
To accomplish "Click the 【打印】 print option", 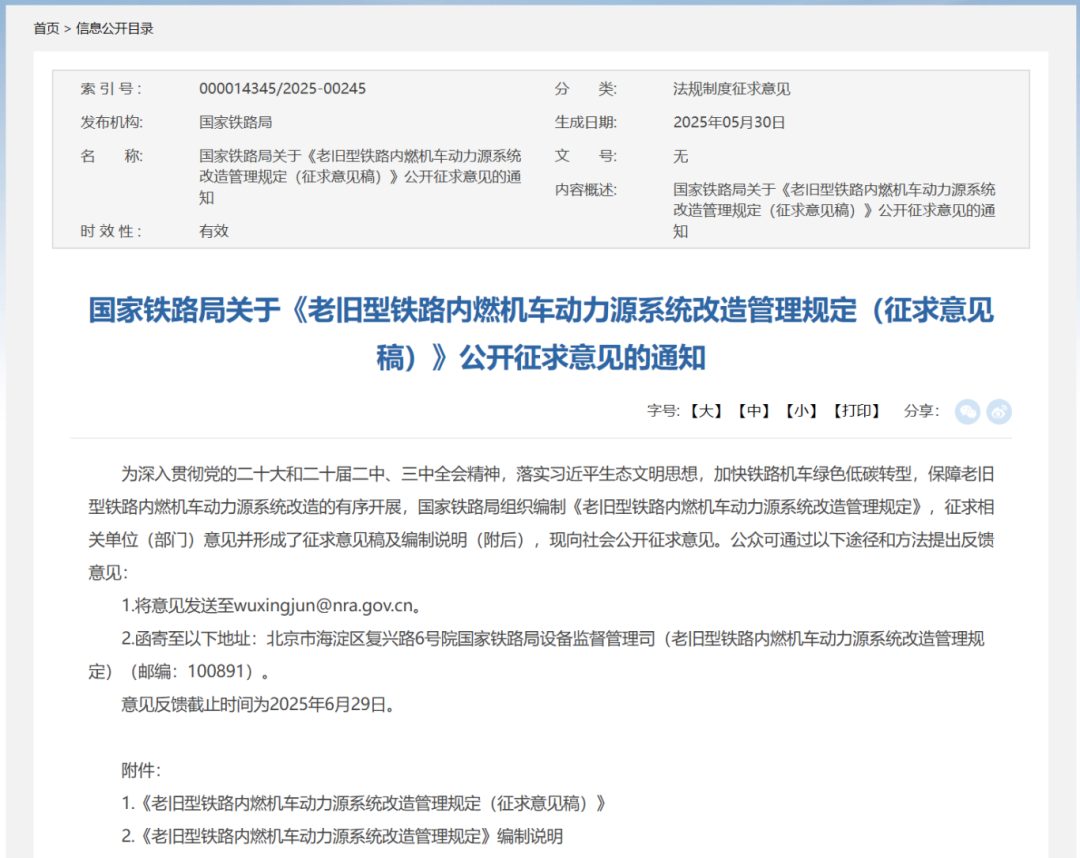I will click(857, 411).
